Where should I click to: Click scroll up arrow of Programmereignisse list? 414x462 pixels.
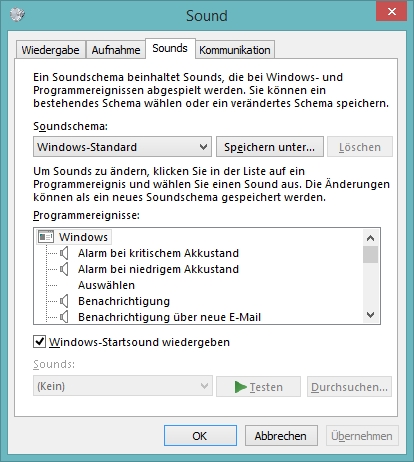(370, 238)
